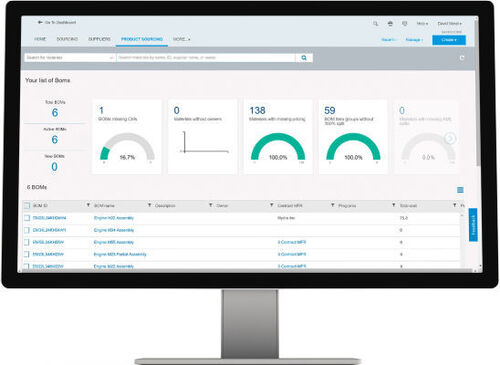Open the search magnifier icon in top bar
This screenshot has height=365, width=500.
(375, 23)
